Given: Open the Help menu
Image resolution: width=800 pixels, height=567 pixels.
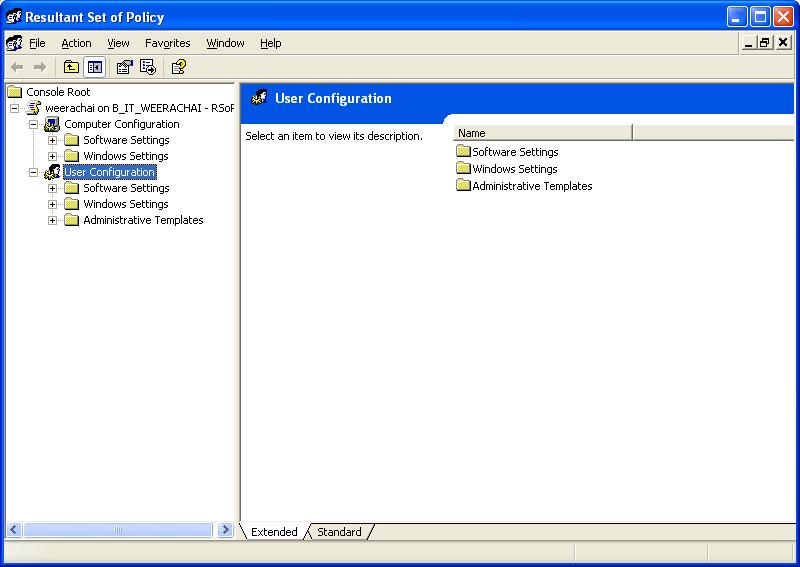Looking at the screenshot, I should [270, 43].
